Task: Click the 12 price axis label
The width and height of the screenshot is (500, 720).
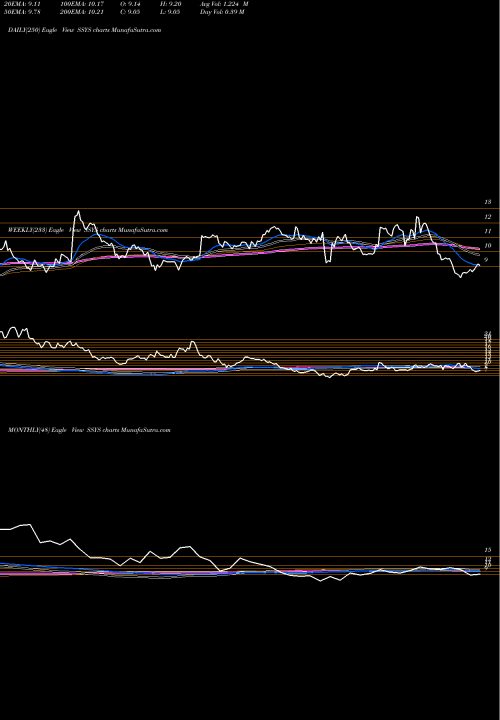Action: [x=488, y=217]
